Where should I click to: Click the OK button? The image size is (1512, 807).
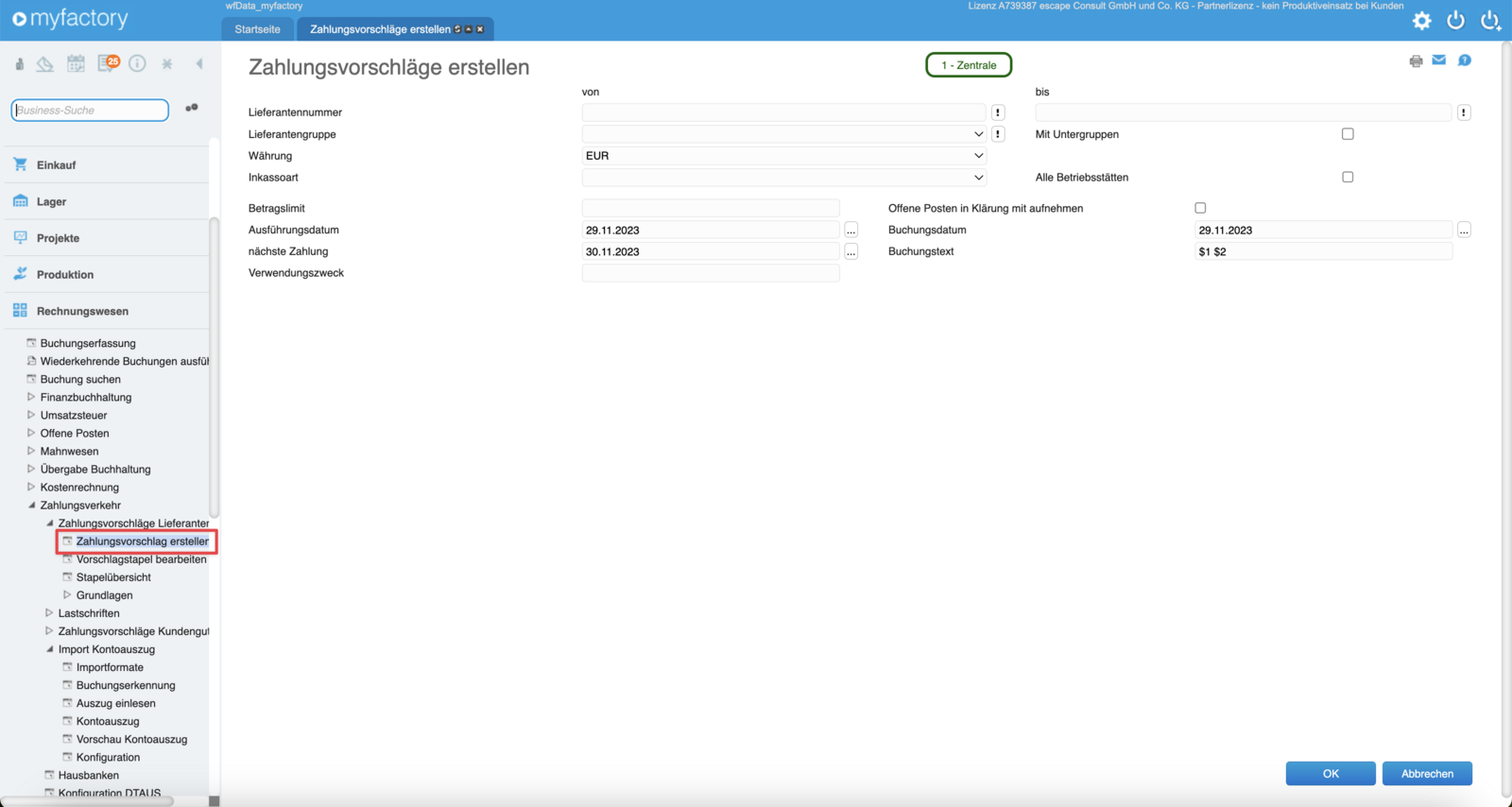[x=1330, y=774]
